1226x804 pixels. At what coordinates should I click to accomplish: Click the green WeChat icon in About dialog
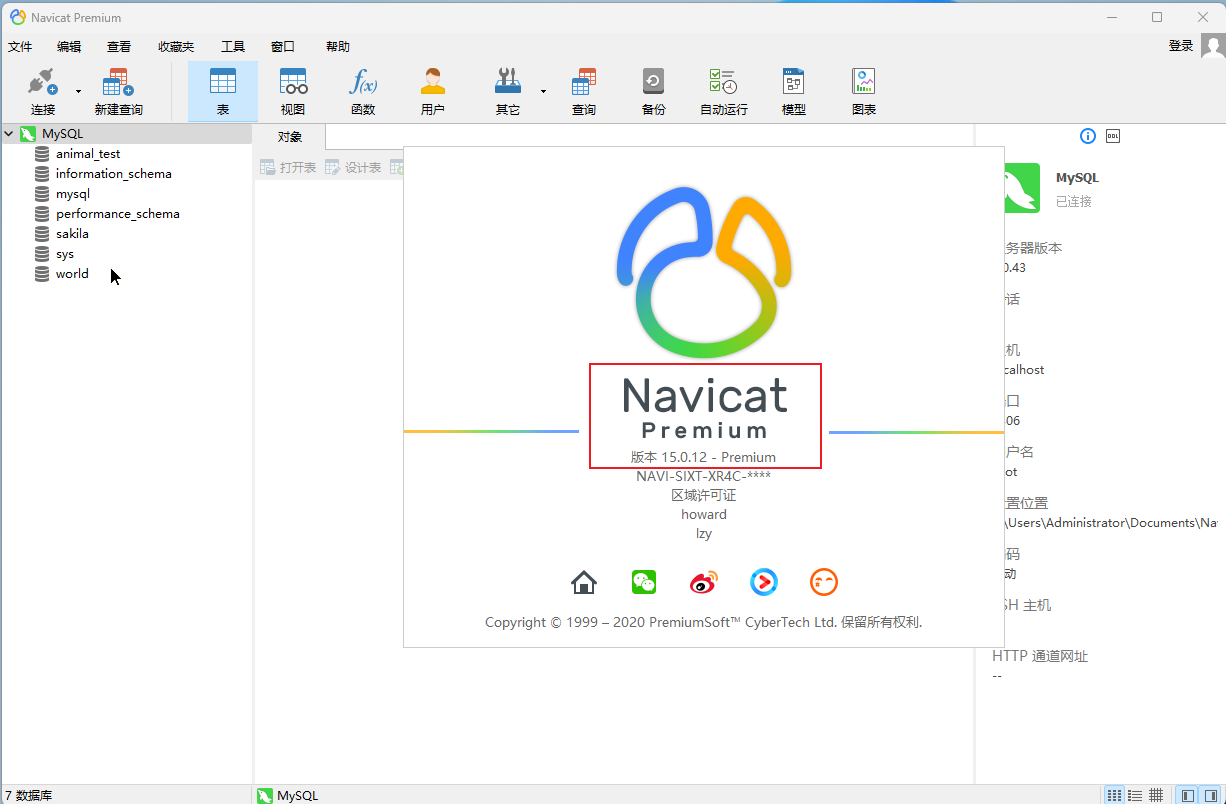pos(644,582)
